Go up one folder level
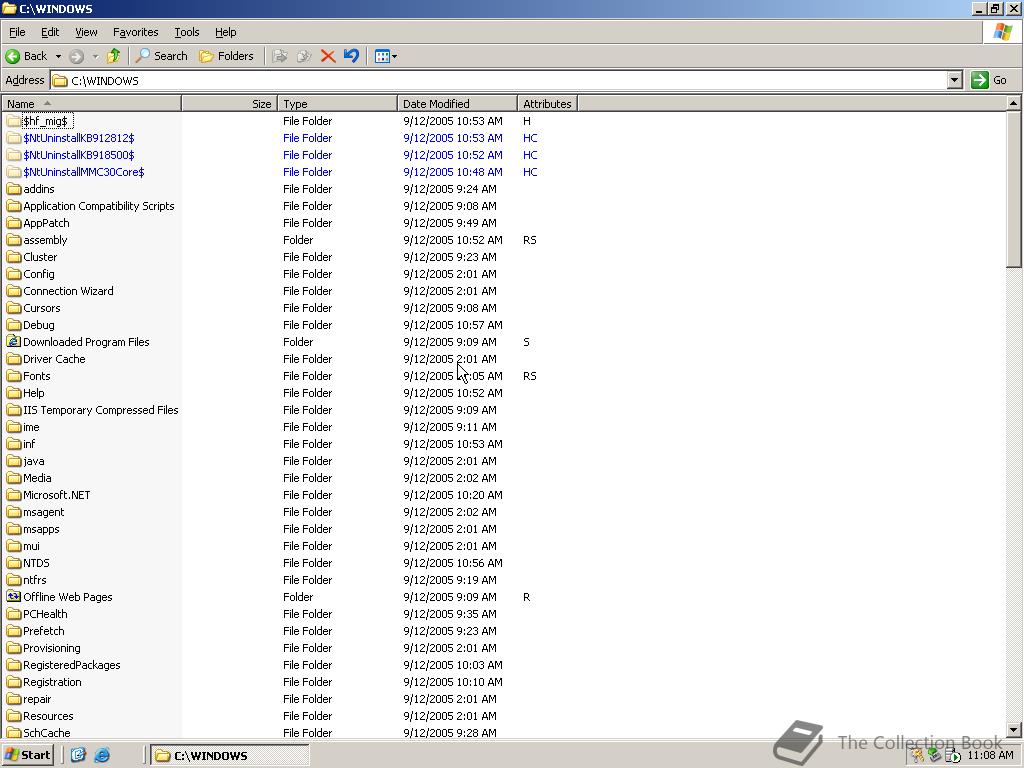Screen dimensions: 1024x768 tap(114, 56)
